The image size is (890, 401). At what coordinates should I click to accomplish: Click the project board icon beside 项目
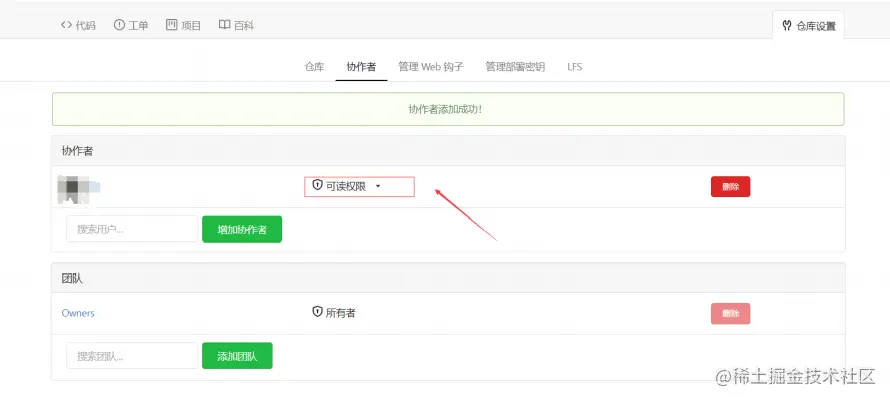[171, 25]
